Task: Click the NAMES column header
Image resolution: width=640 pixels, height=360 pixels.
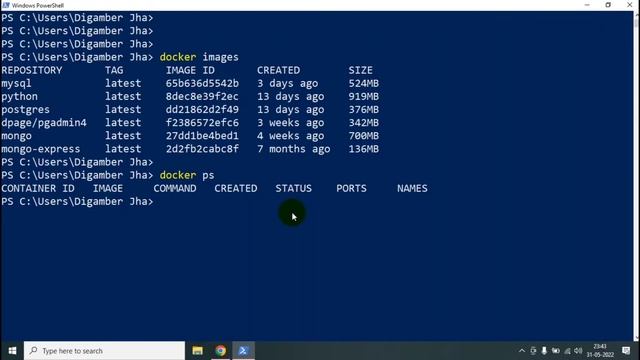Action: (x=412, y=188)
